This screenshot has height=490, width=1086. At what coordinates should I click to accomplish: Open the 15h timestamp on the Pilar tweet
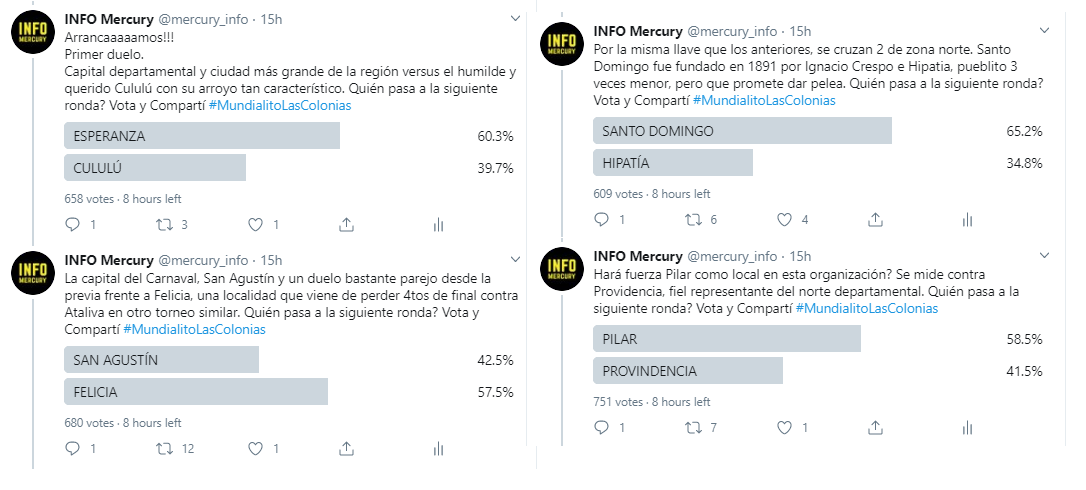[800, 256]
